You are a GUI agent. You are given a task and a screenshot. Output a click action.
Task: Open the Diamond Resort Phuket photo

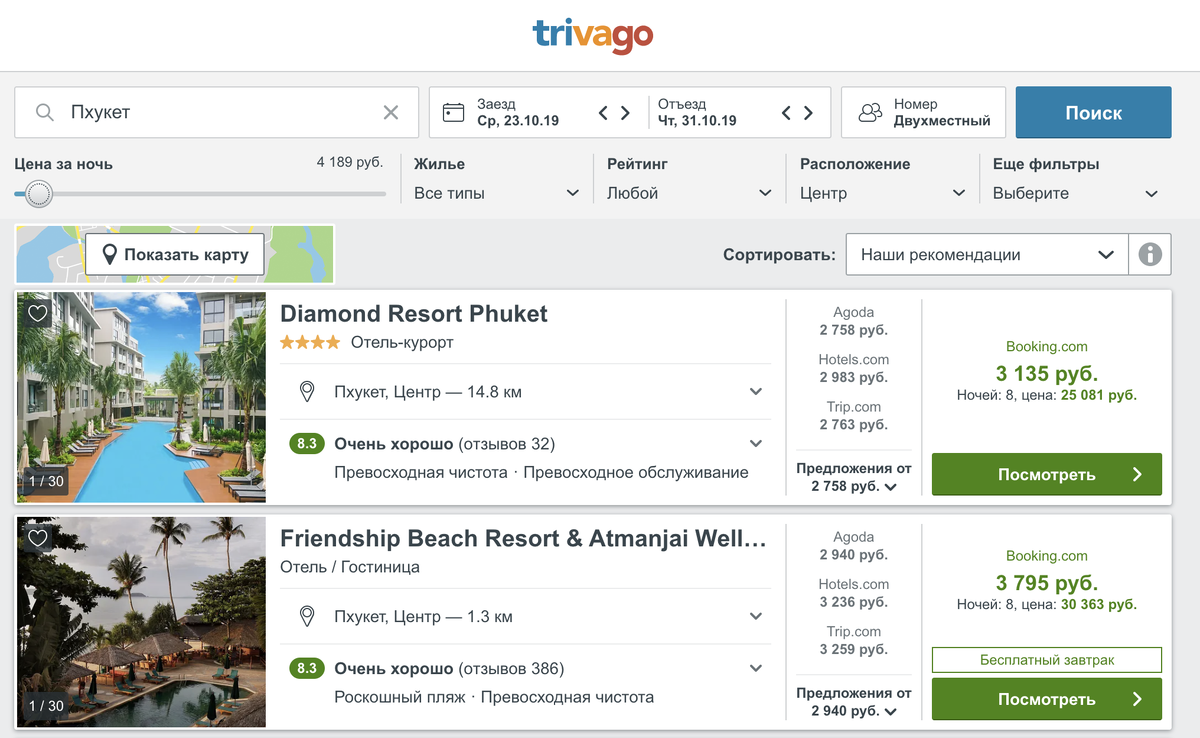(x=141, y=397)
